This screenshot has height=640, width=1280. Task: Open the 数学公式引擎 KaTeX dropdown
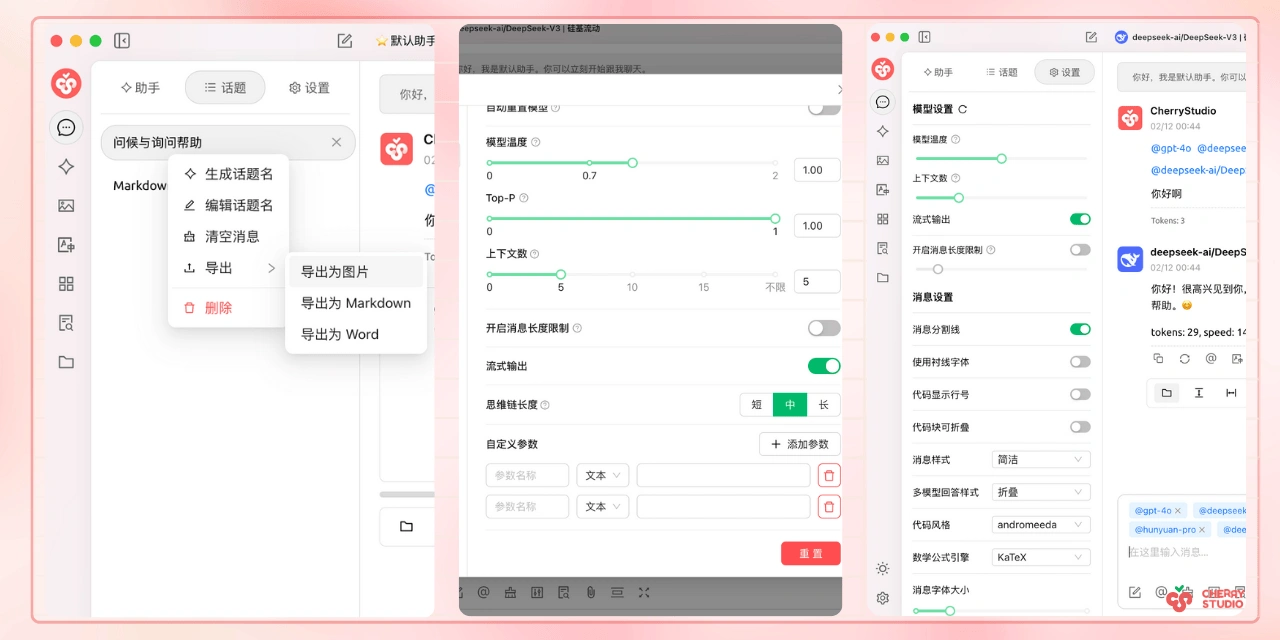pyautogui.click(x=1040, y=557)
